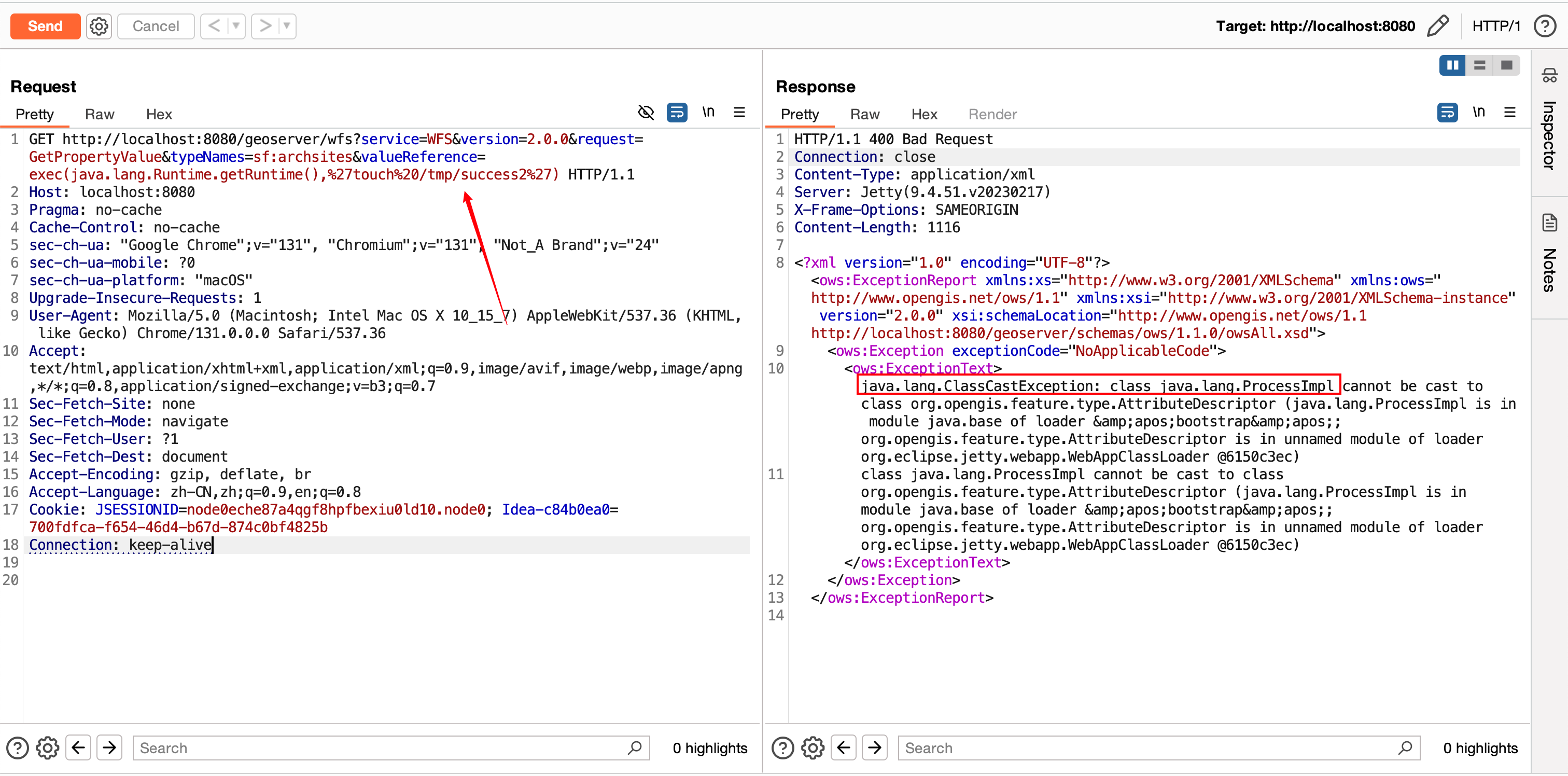Click 'Accept-Encoding: gzip, deflate, br' header
This screenshot has height=776, width=1568.
pyautogui.click(x=170, y=474)
